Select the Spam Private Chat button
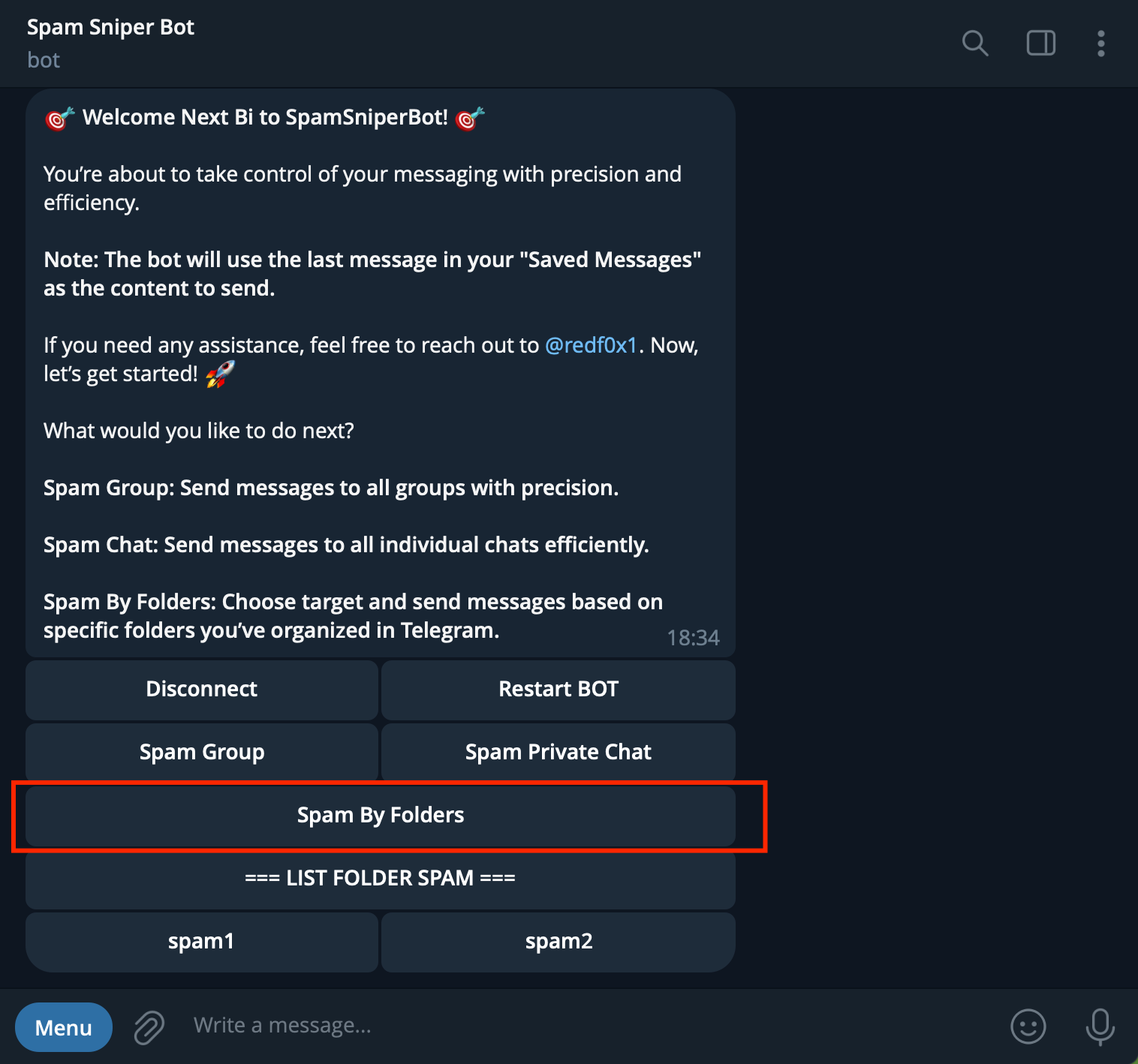This screenshot has width=1138, height=1064. pos(558,752)
